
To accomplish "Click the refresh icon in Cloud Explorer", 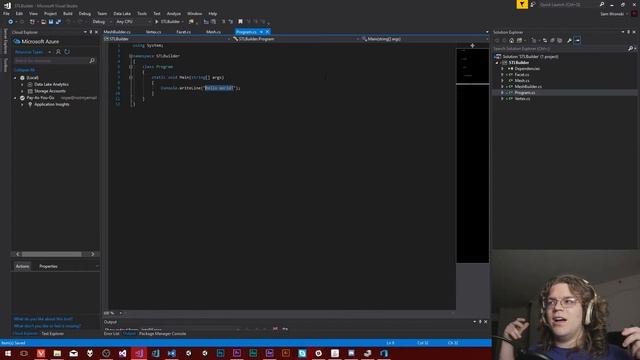I will click(x=67, y=52).
